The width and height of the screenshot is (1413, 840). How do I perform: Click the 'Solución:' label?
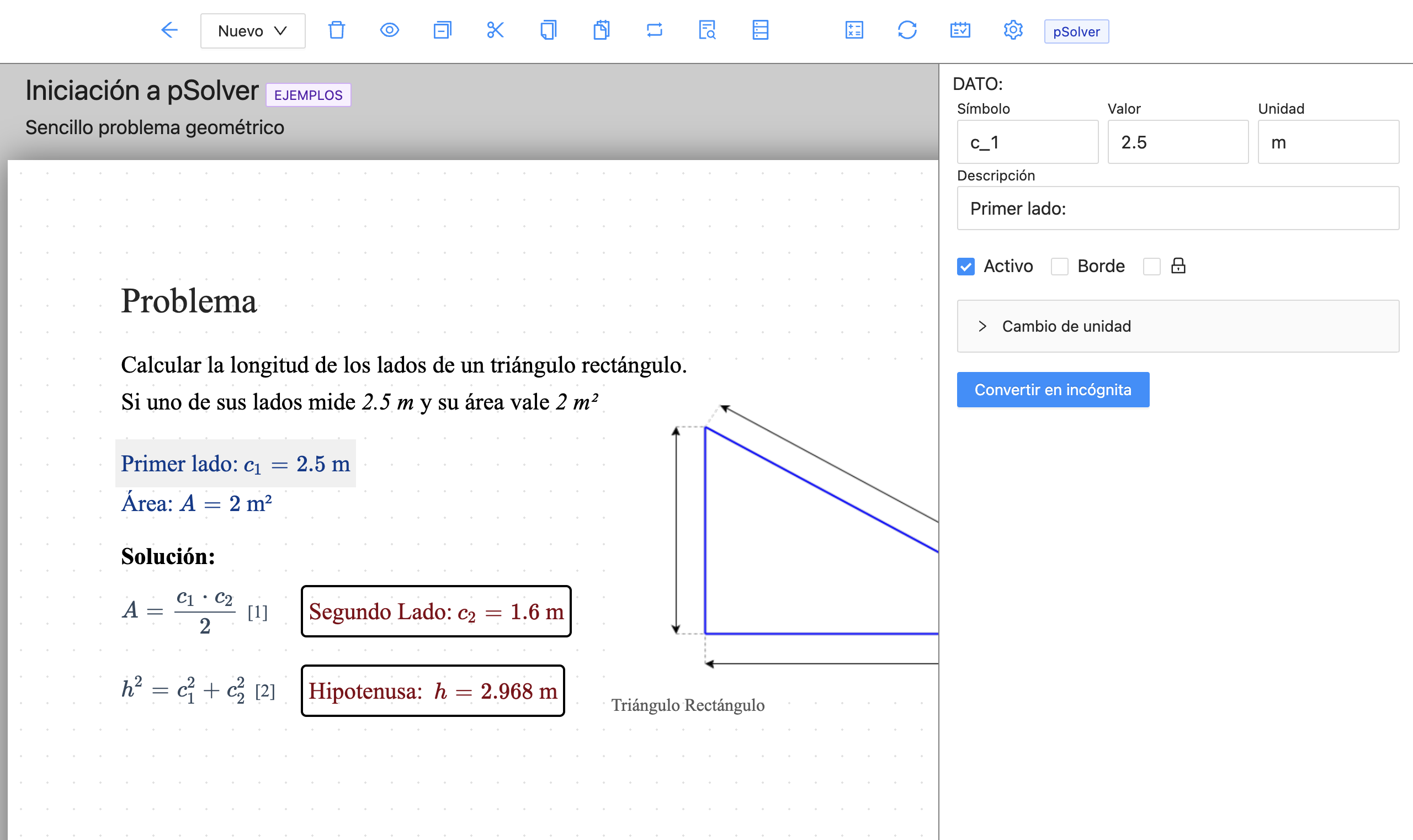coord(168,556)
